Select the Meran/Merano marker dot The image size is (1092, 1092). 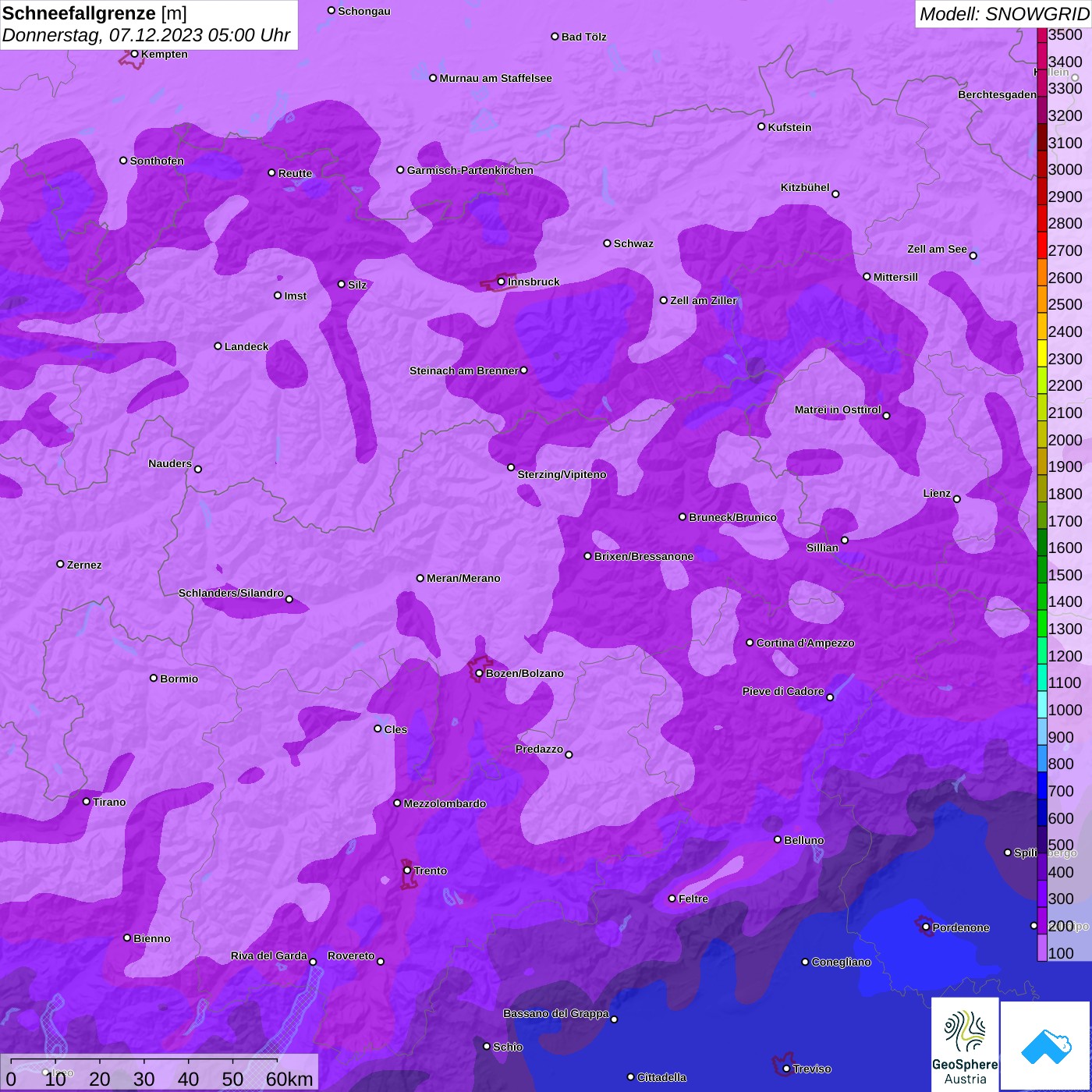[420, 578]
